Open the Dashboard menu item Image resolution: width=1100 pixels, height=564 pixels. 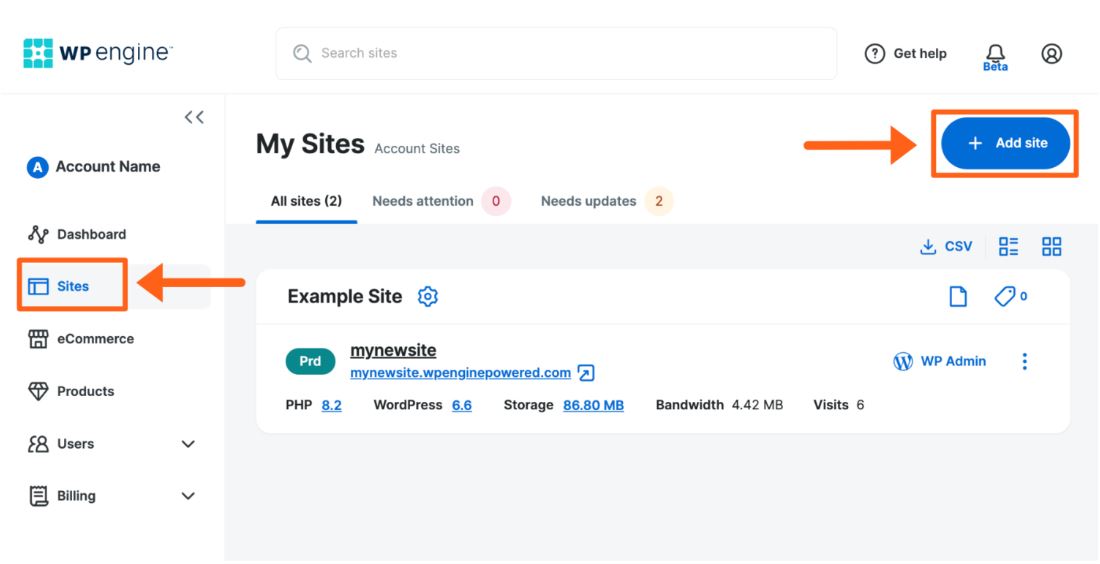pos(77,234)
